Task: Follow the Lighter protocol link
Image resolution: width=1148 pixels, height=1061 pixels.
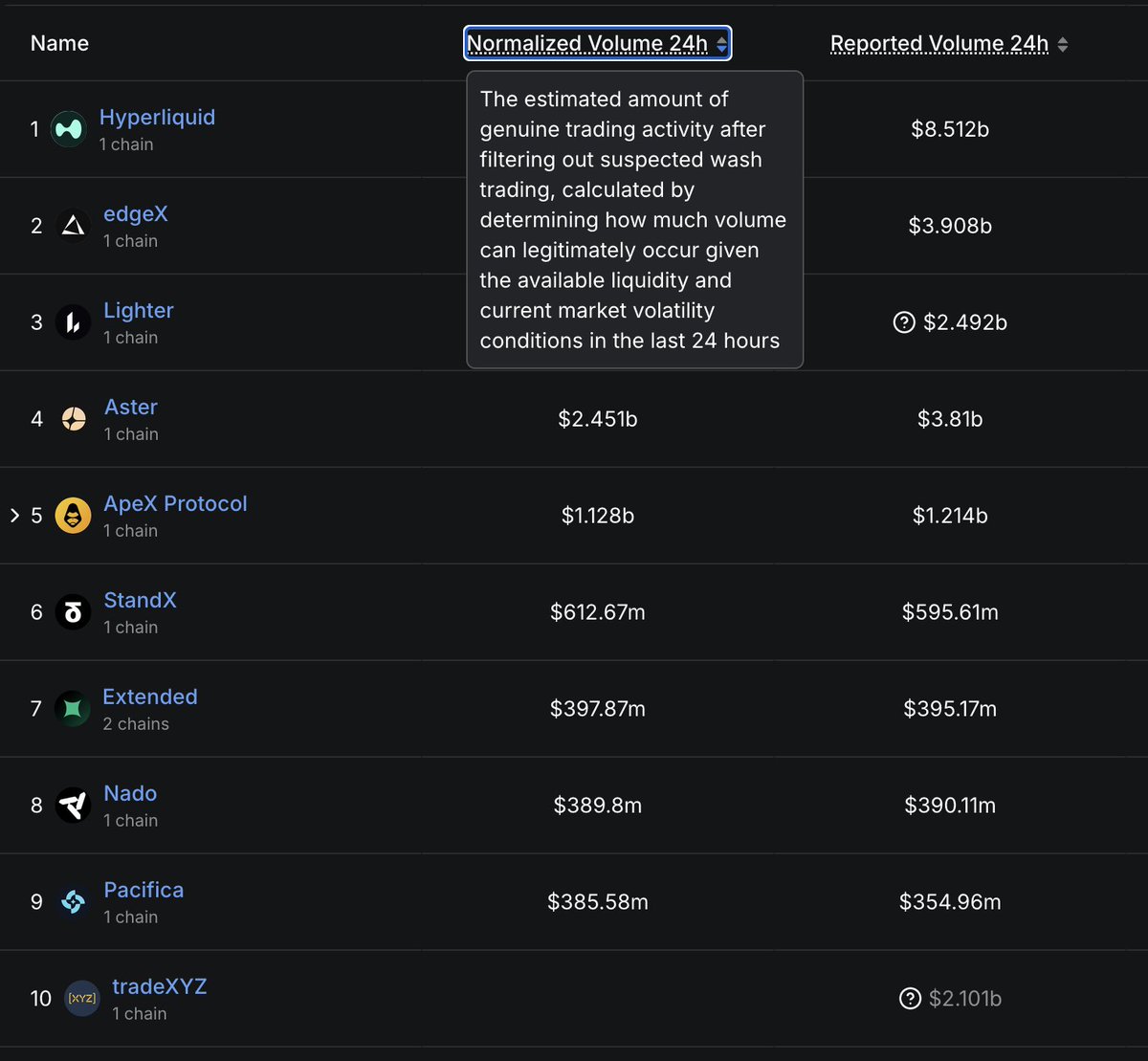Action: pos(138,310)
